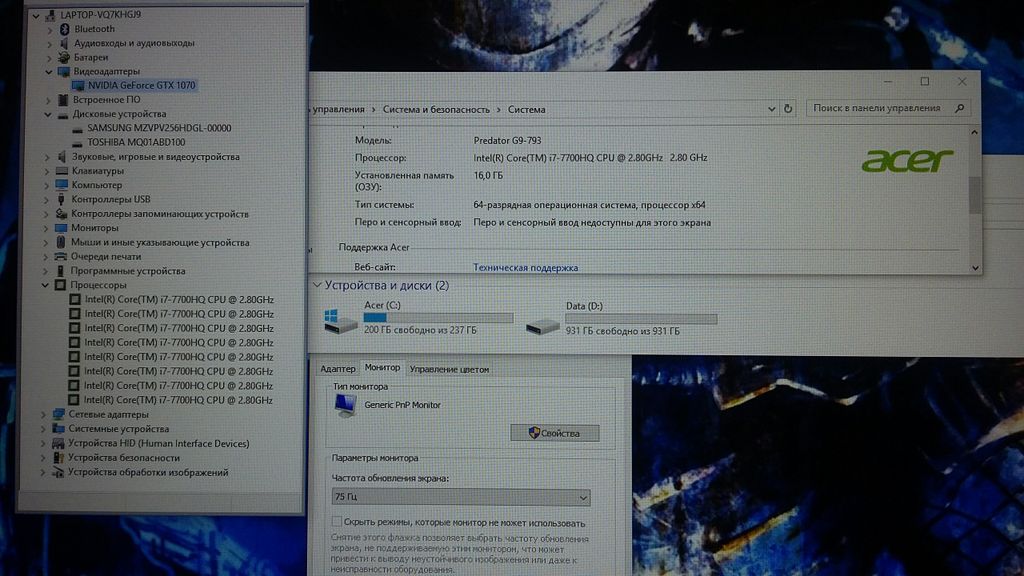Image resolution: width=1024 pixels, height=576 pixels.
Task: Collapse the Устройства и диски (2) group
Action: click(317, 285)
